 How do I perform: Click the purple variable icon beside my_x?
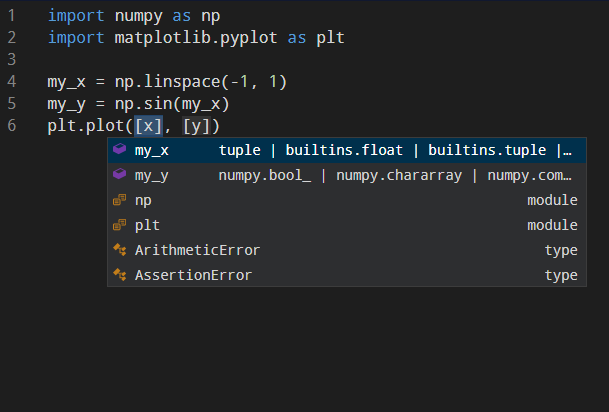[x=120, y=149]
